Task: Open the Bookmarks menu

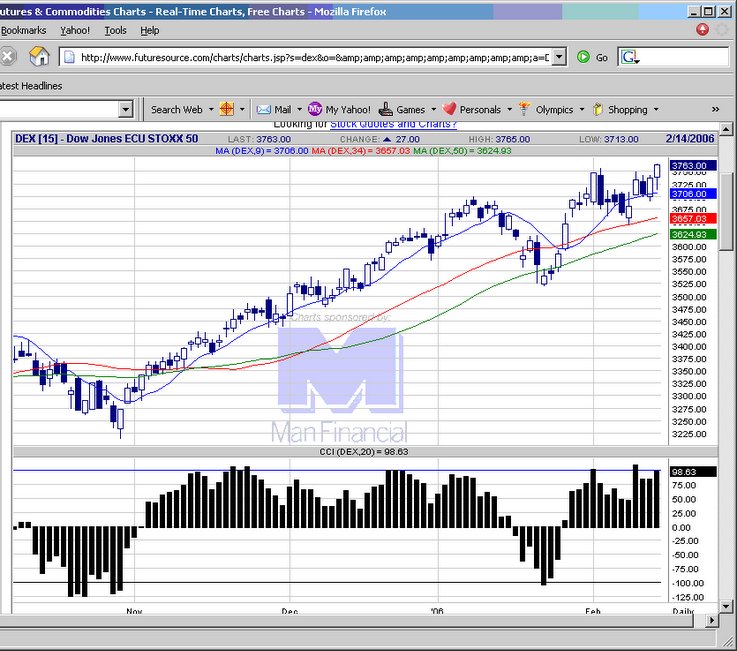Action: 24,31
